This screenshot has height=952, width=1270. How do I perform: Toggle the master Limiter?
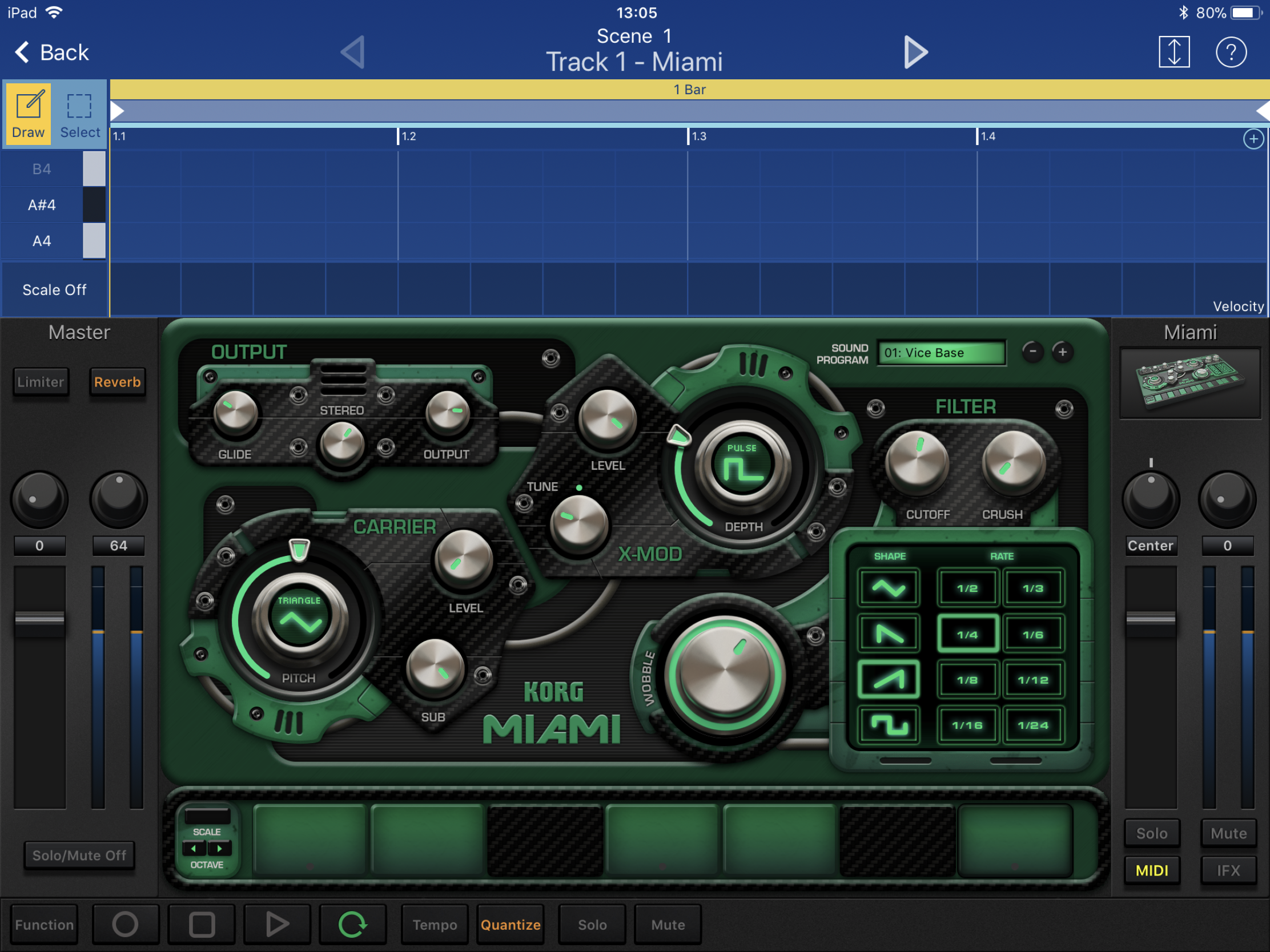(40, 382)
